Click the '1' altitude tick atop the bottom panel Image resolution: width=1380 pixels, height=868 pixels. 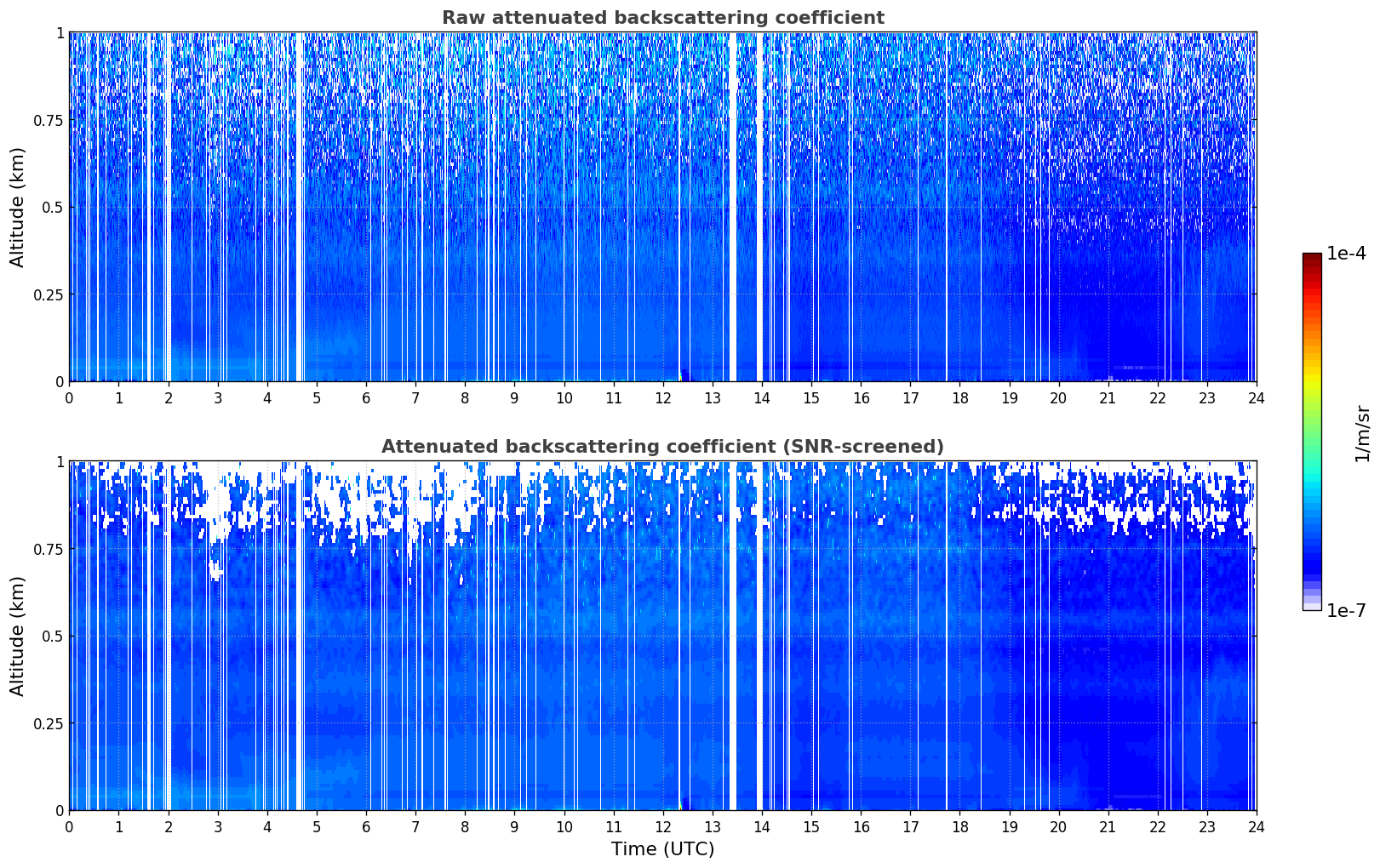[60, 462]
